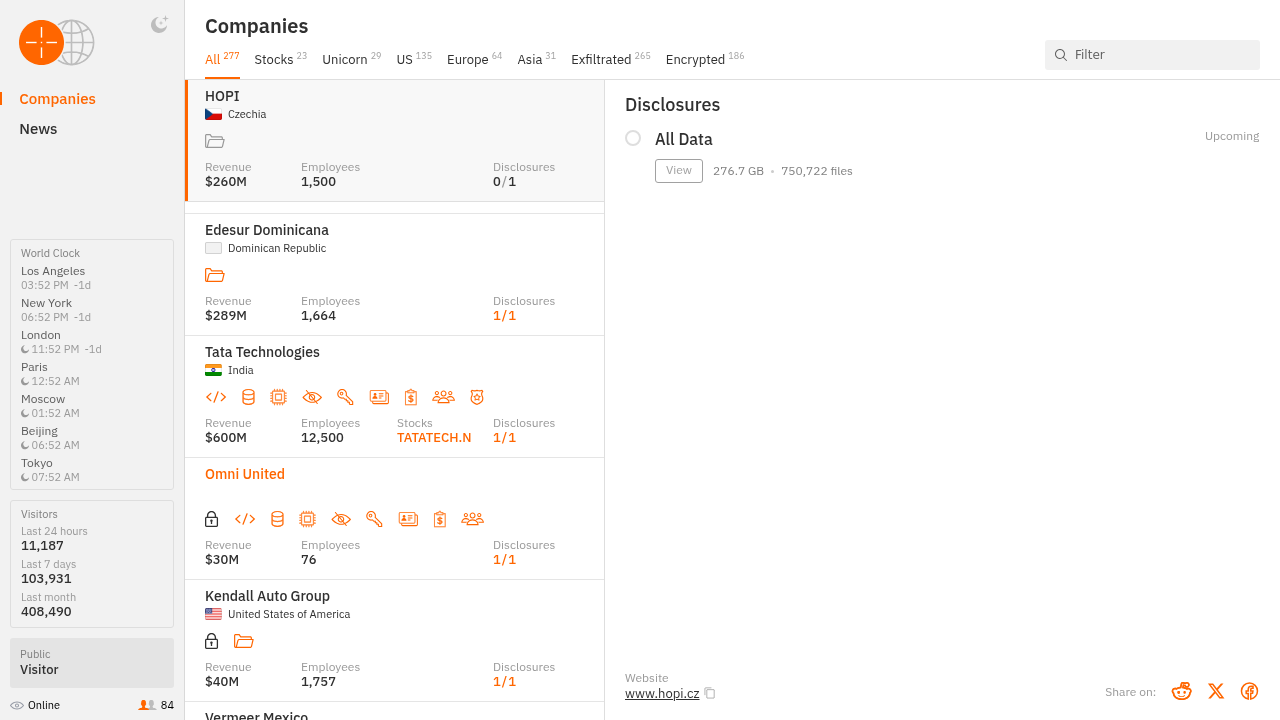Click Omni United source code icon
The height and width of the screenshot is (720, 1280).
click(245, 519)
